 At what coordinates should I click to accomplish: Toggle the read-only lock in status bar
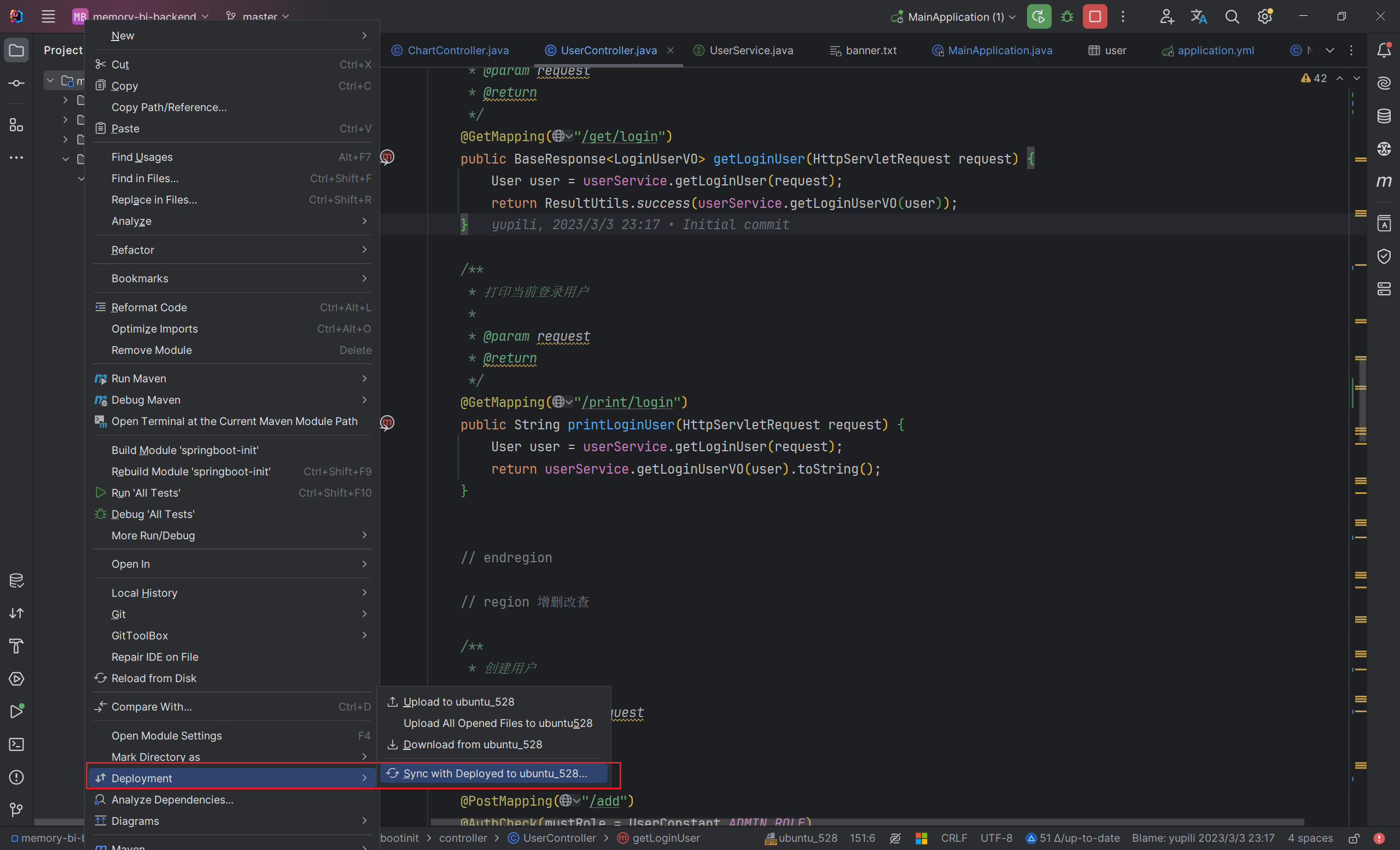click(x=1354, y=838)
